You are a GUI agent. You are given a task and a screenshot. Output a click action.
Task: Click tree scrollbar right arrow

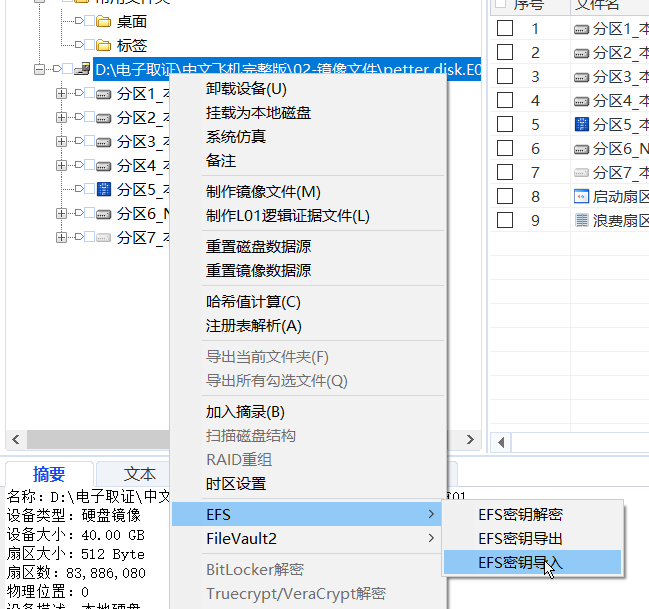tap(470, 439)
